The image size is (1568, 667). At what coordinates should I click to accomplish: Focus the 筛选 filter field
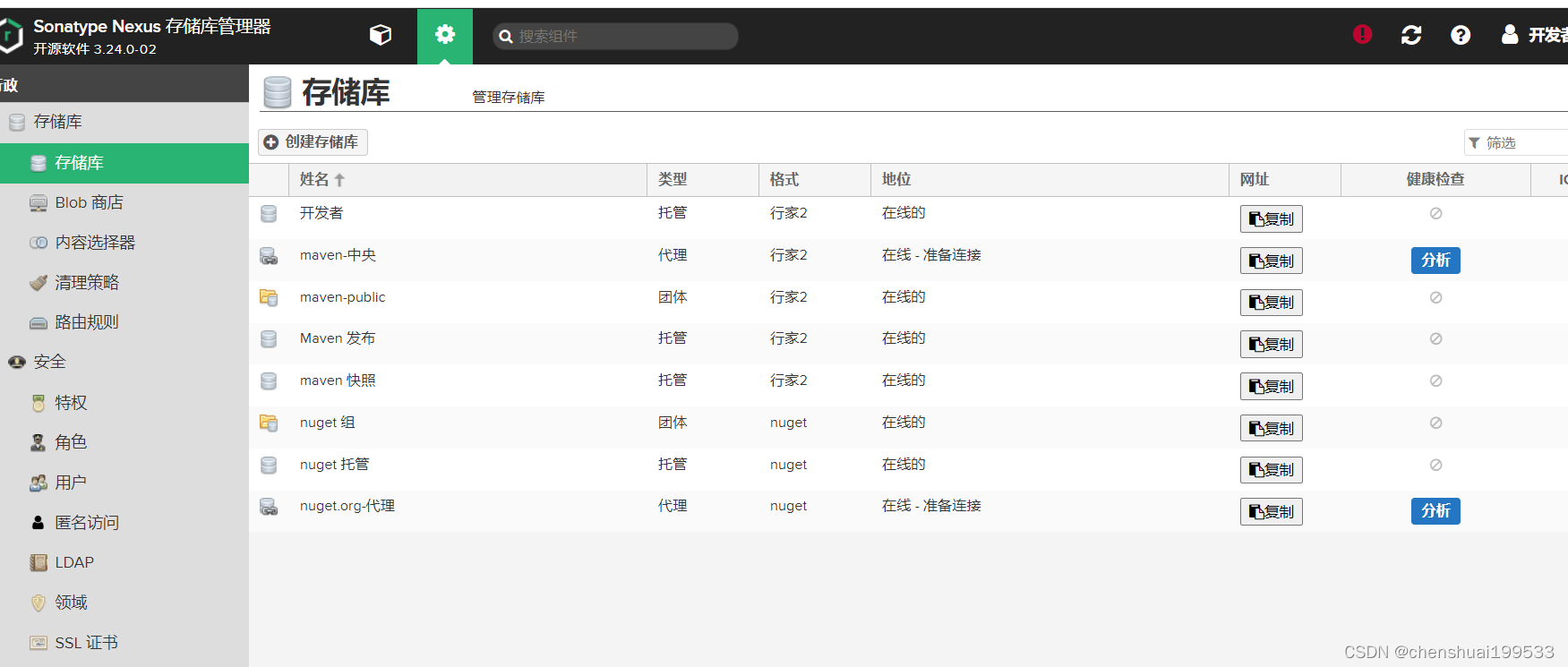(1516, 143)
